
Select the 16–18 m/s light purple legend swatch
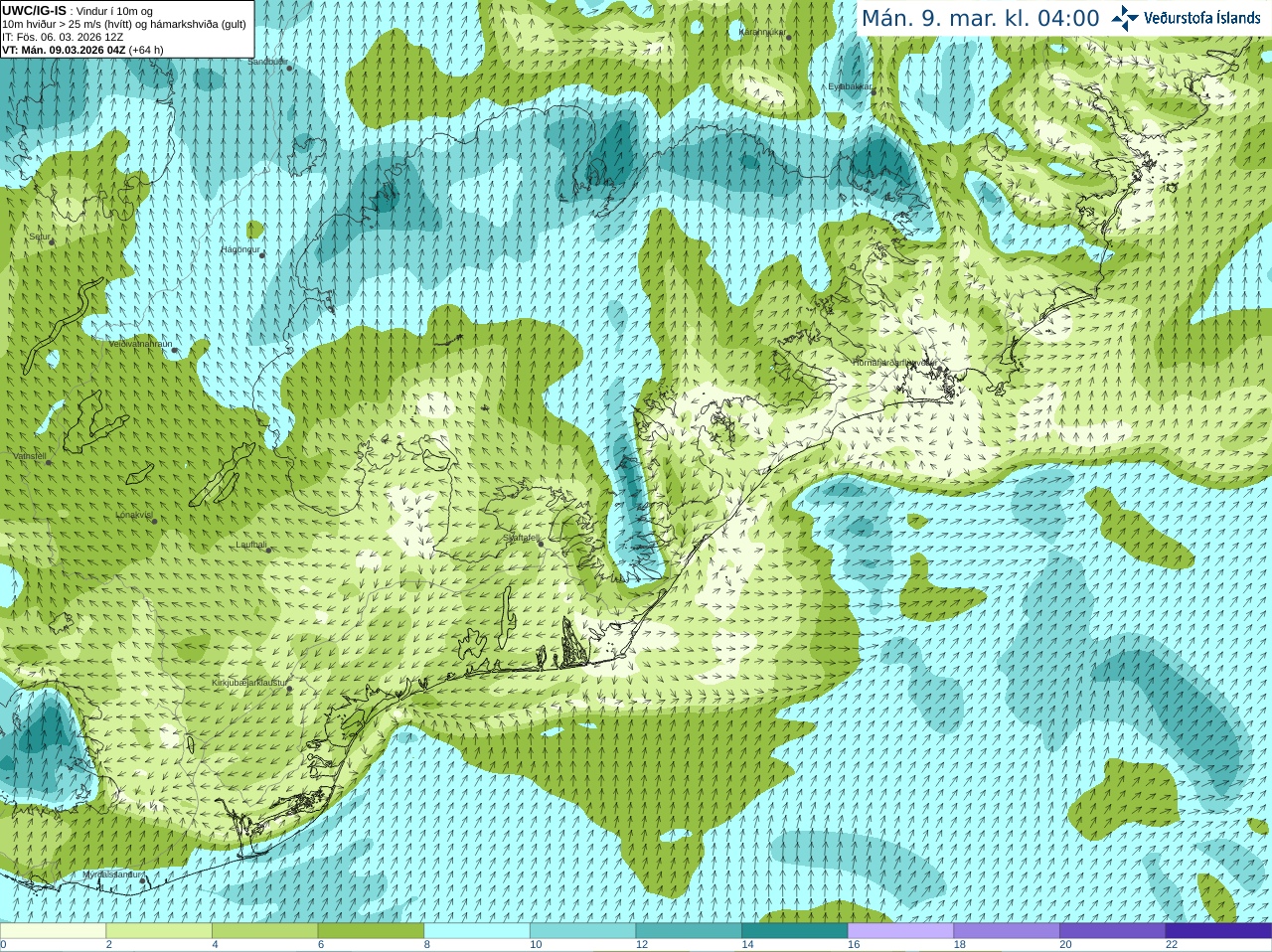[x=900, y=931]
